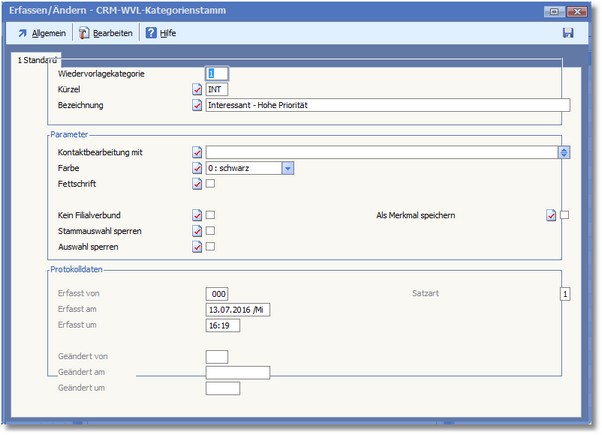Click the edit-mark icon beside Stammauswahl sperren
Screen dimensions: 602x435
click(x=196, y=231)
